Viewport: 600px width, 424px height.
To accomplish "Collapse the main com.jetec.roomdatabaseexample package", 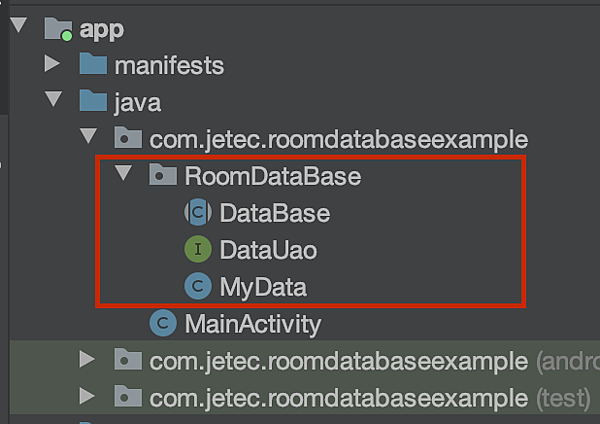I will 88,135.
